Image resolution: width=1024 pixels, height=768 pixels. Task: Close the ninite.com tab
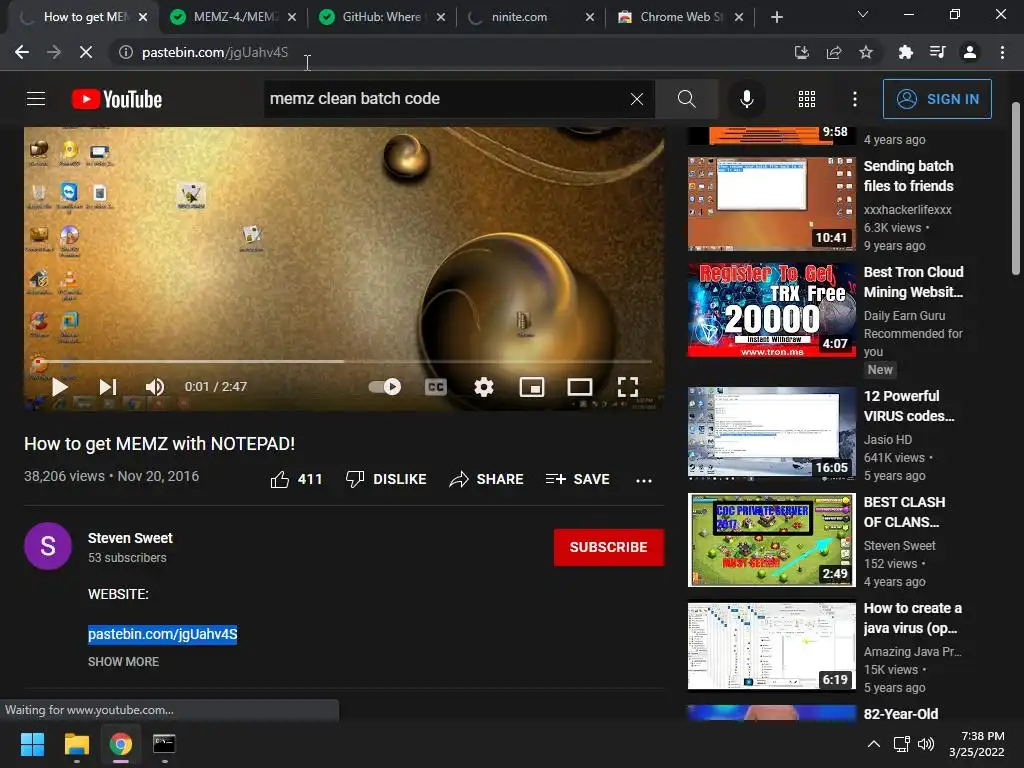[x=590, y=17]
